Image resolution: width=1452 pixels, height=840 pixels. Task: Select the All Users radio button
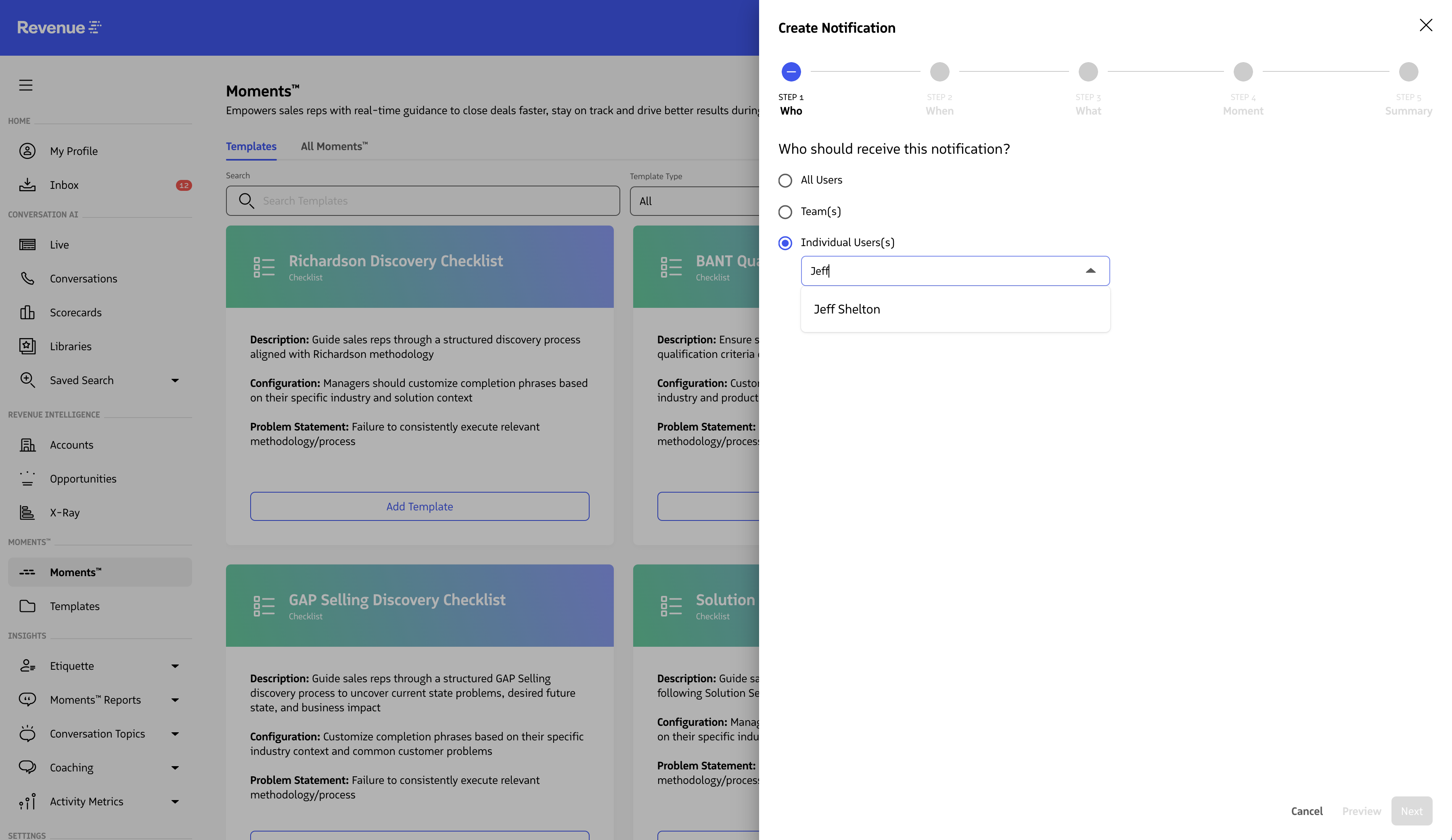(x=785, y=180)
